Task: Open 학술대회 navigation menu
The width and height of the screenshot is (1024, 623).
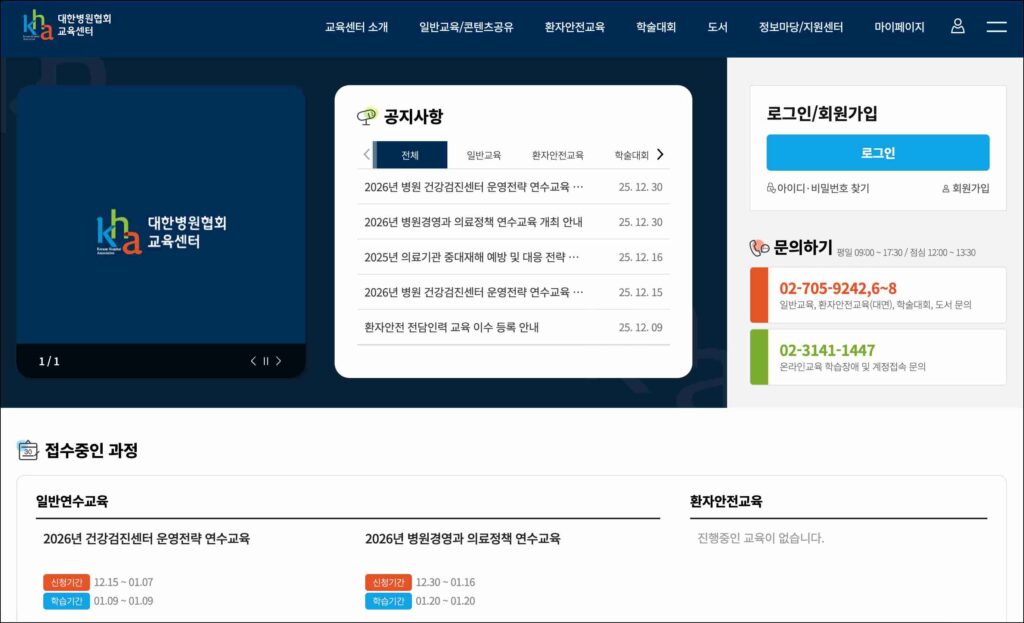Action: pyautogui.click(x=655, y=27)
